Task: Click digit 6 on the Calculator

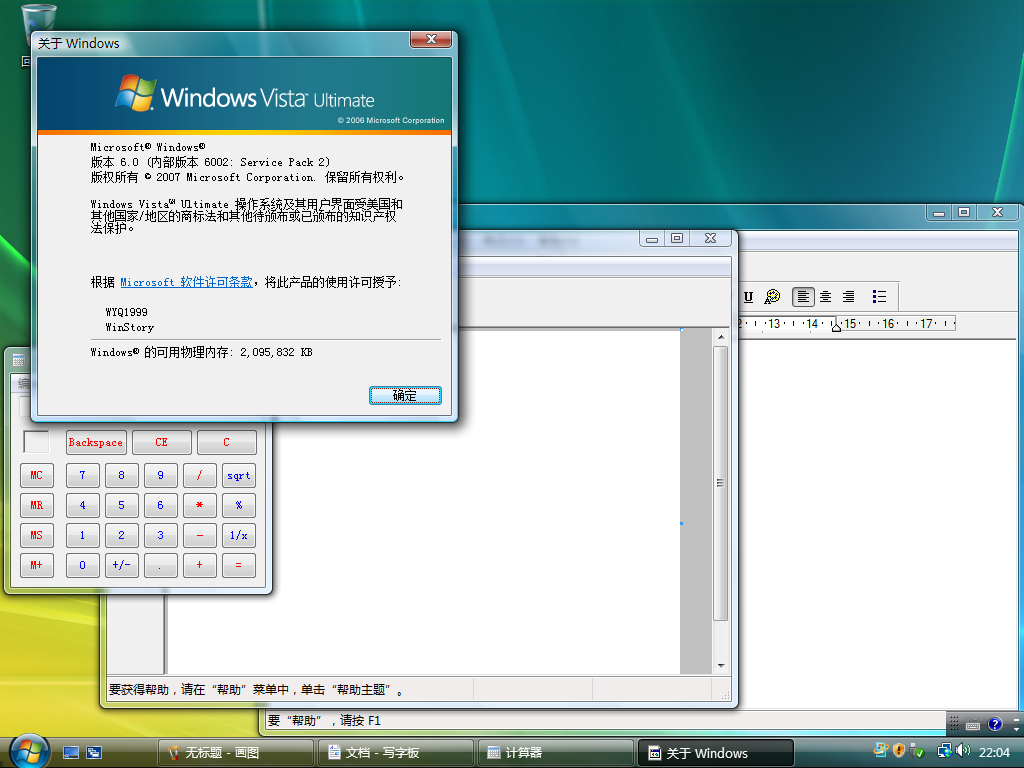Action: point(161,505)
